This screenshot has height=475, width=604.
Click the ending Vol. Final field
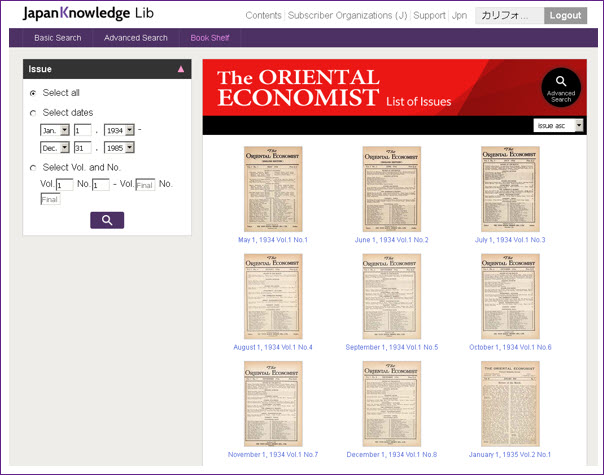[x=145, y=185]
